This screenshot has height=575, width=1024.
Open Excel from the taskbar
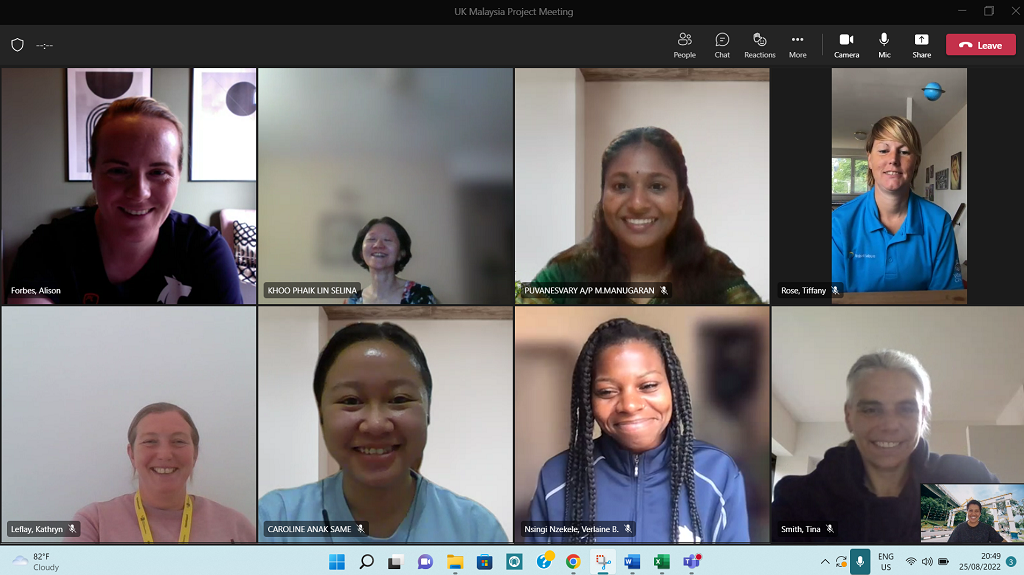coord(661,562)
